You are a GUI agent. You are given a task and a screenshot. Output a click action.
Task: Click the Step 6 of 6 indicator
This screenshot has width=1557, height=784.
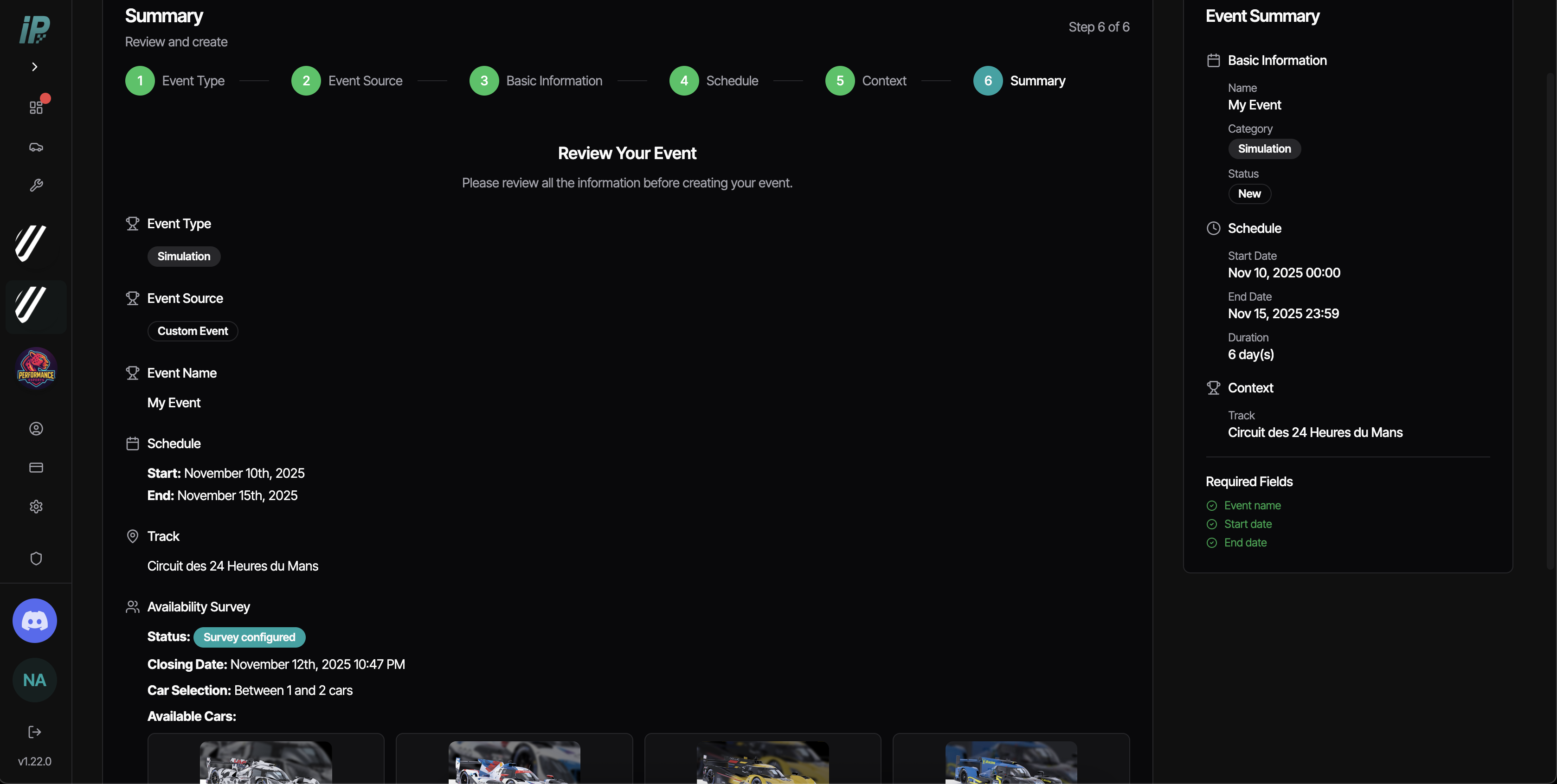point(1099,27)
